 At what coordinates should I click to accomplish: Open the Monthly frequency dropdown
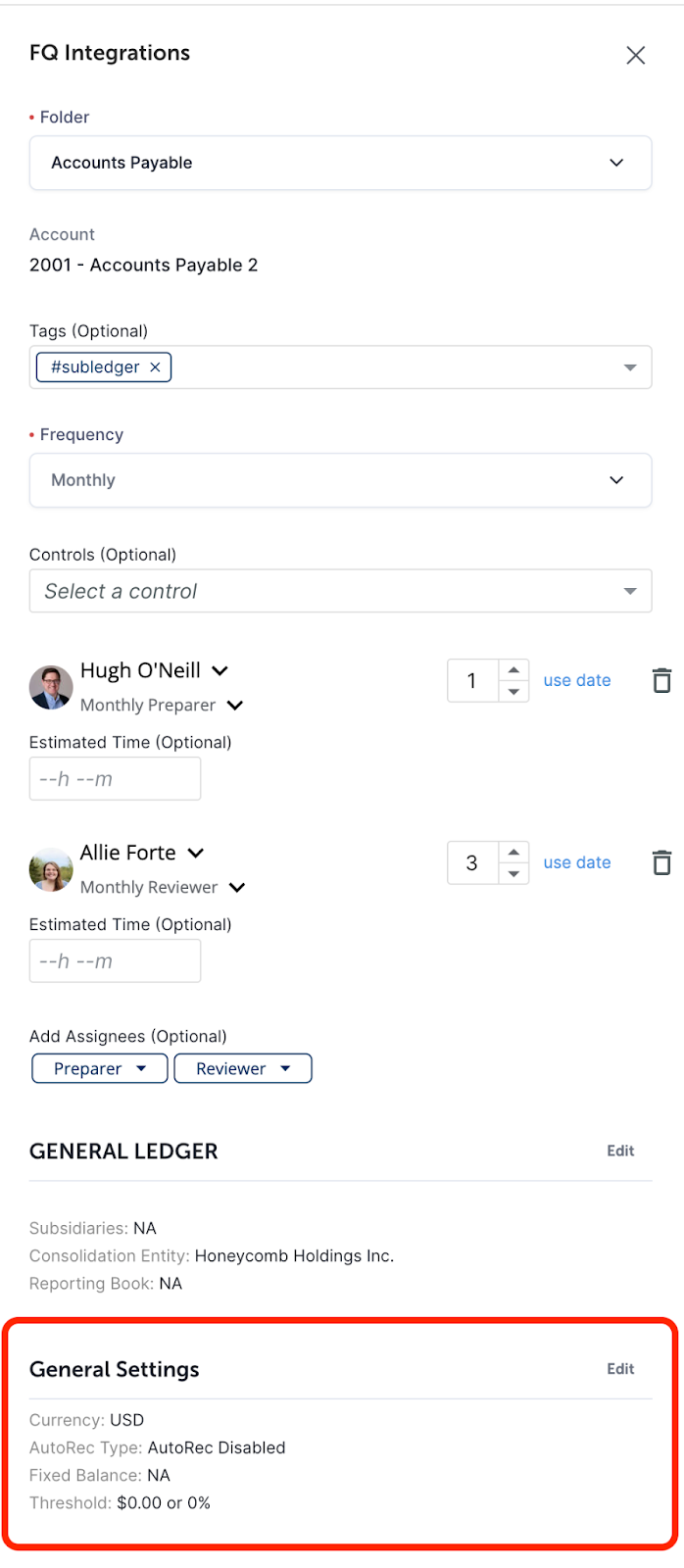coord(340,480)
